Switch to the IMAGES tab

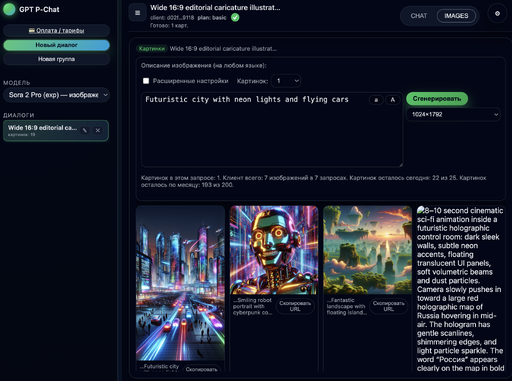tap(456, 16)
